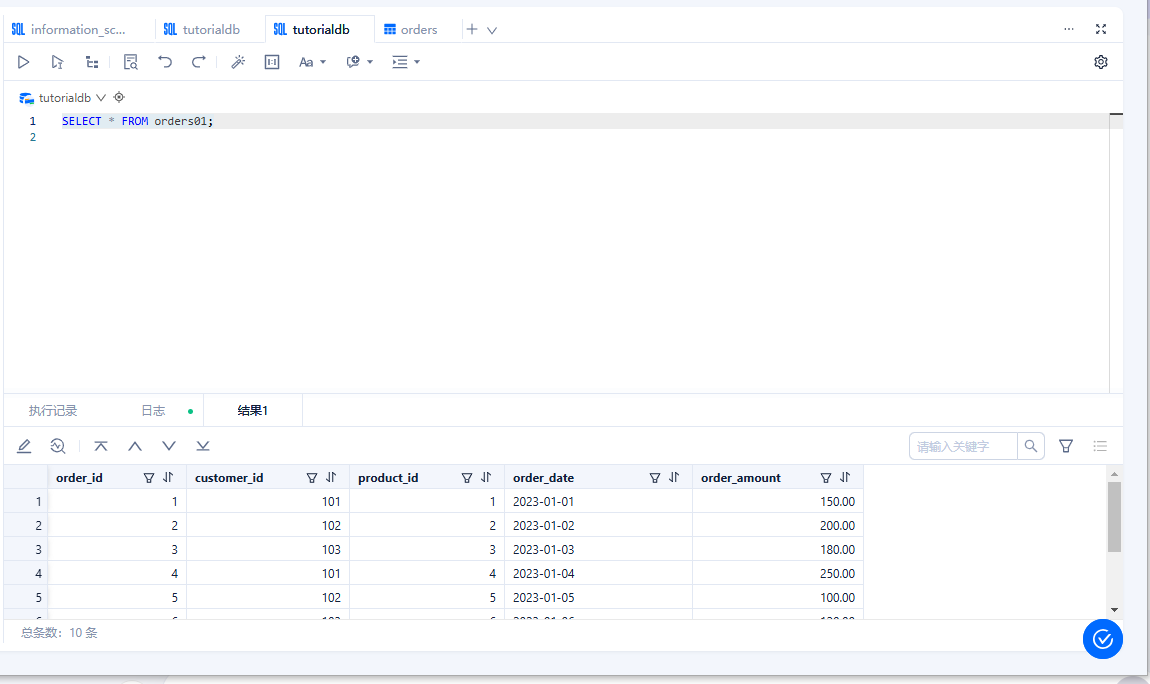1150x684 pixels.
Task: Click the SQL editor line 1 statement
Action: point(137,121)
